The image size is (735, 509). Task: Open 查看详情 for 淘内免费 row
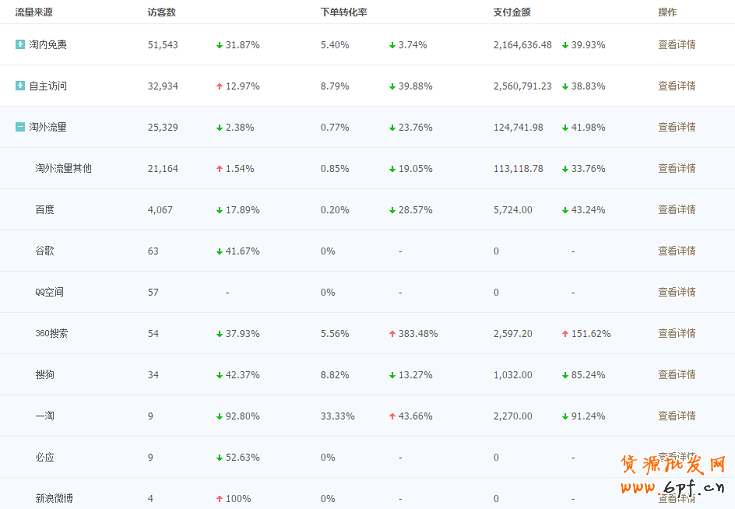676,45
